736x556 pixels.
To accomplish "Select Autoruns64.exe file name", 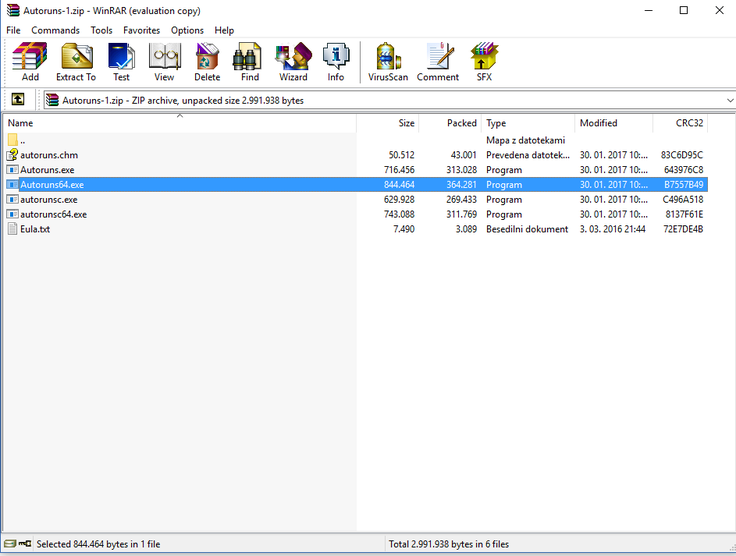I will point(52,185).
